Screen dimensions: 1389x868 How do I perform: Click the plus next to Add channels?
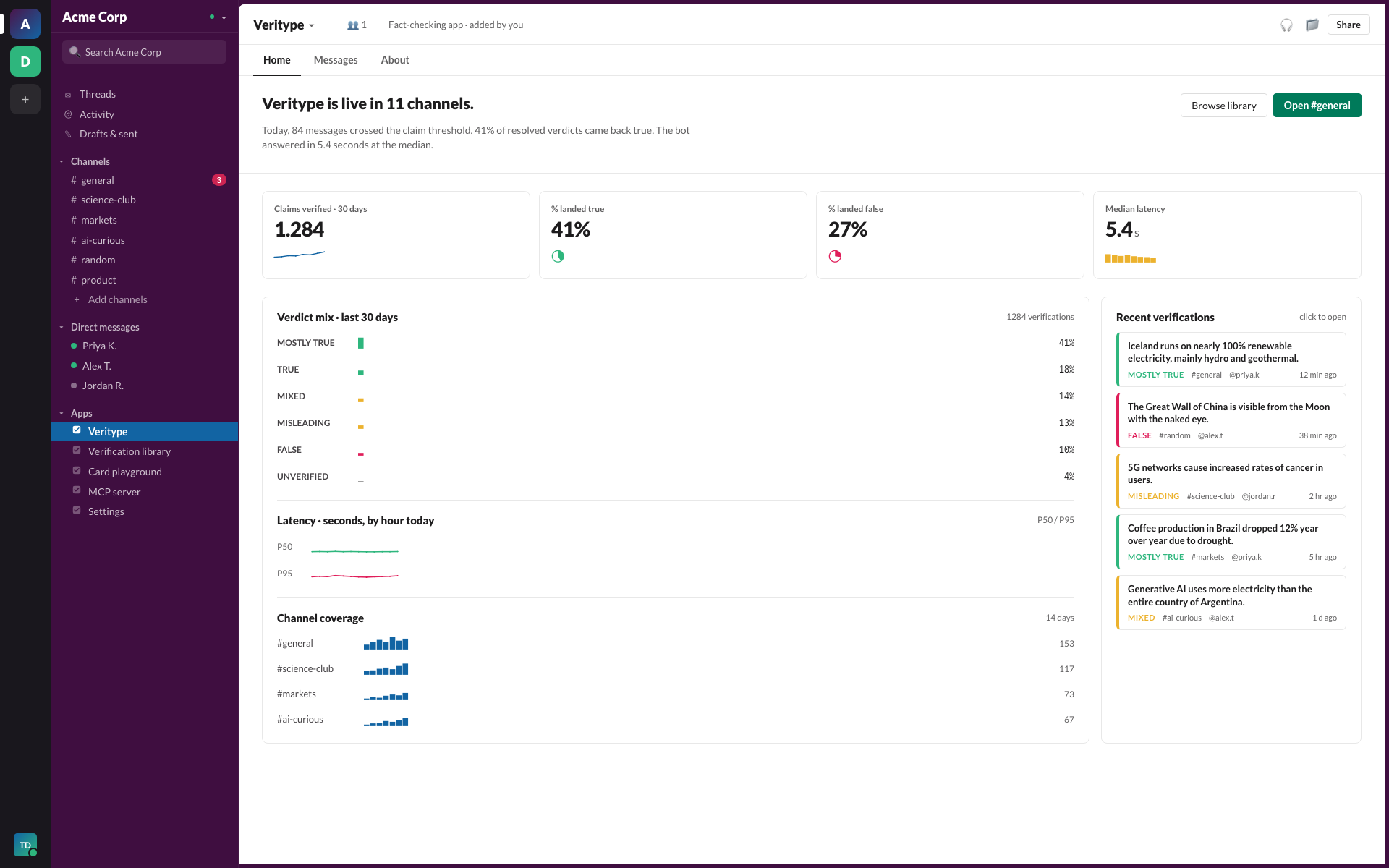(x=77, y=299)
